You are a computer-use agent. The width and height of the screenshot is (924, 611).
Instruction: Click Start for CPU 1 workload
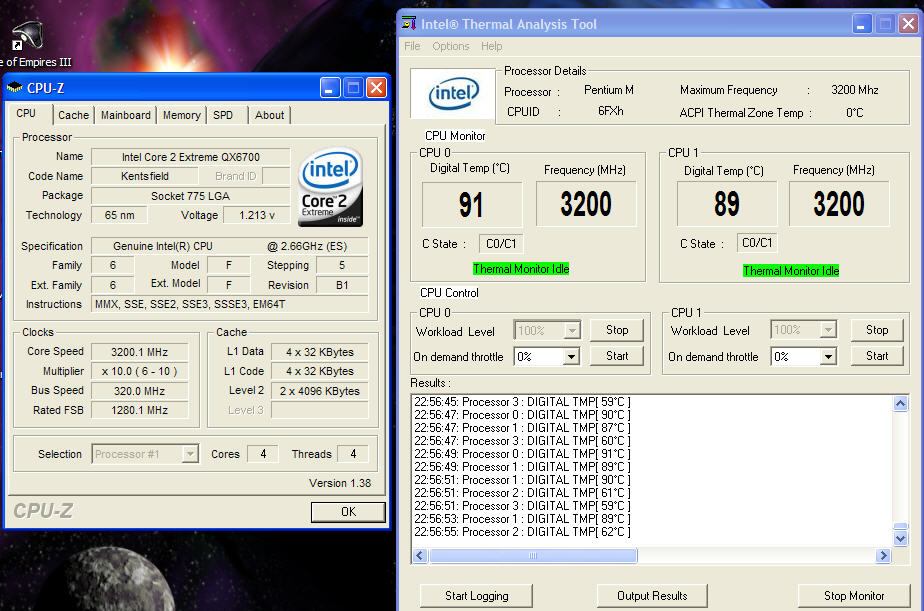[877, 356]
